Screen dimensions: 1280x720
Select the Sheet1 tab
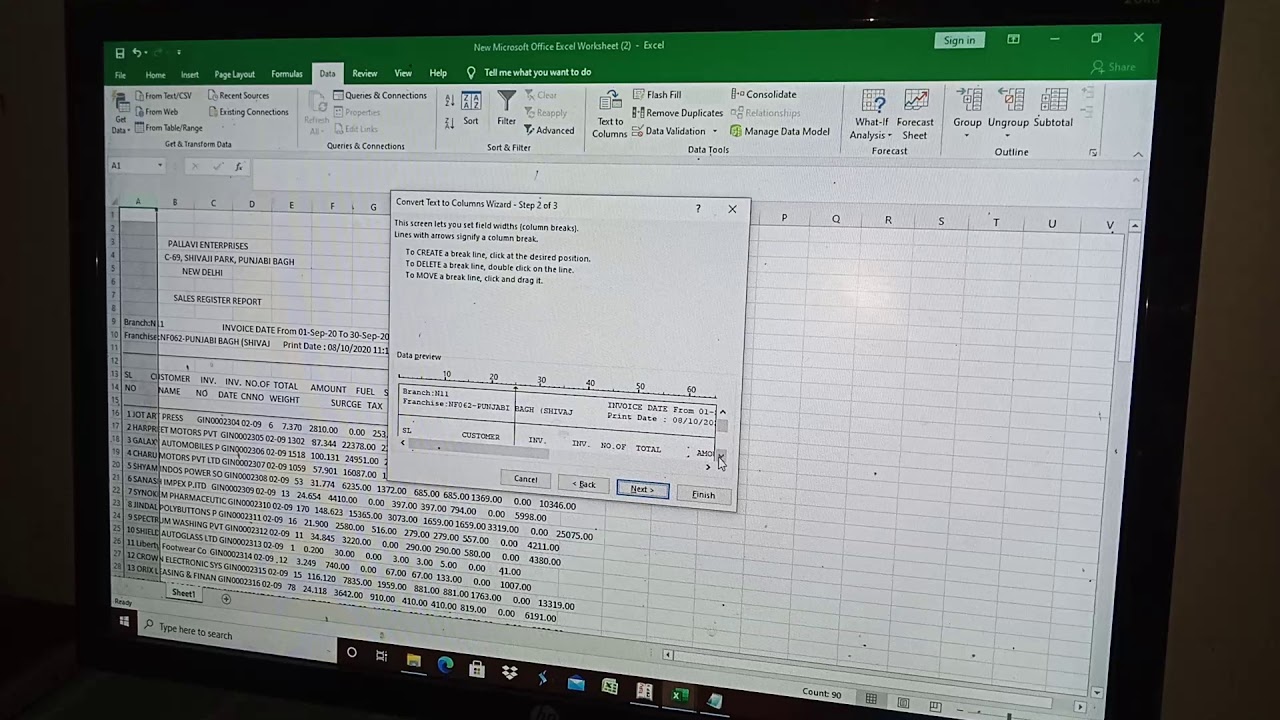[183, 594]
